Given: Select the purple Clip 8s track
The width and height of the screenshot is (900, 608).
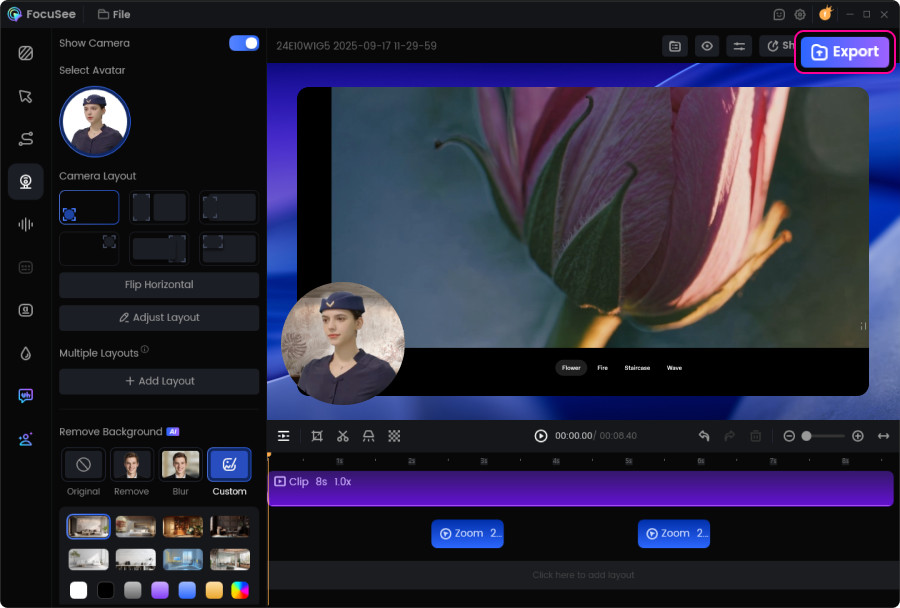Looking at the screenshot, I should 581,489.
